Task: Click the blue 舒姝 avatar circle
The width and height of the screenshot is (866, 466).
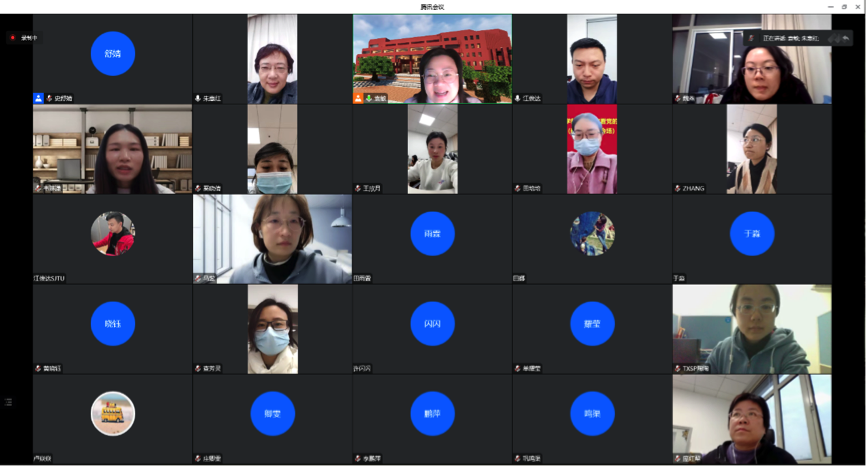Action: coord(112,54)
